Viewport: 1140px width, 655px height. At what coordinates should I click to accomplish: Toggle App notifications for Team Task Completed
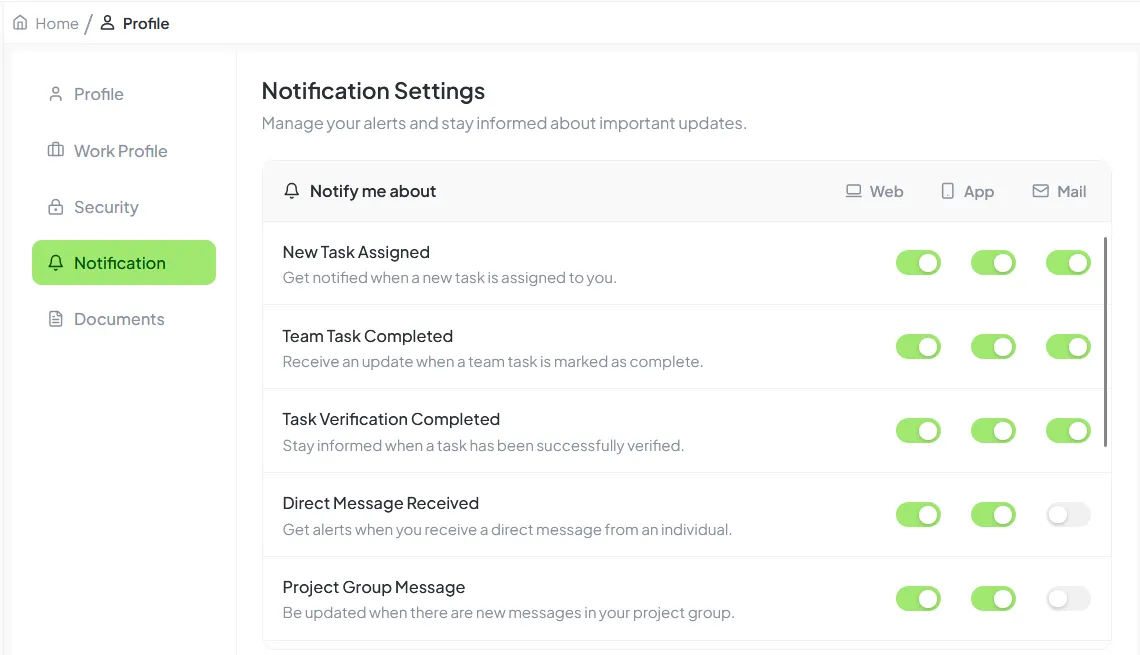[x=993, y=346]
